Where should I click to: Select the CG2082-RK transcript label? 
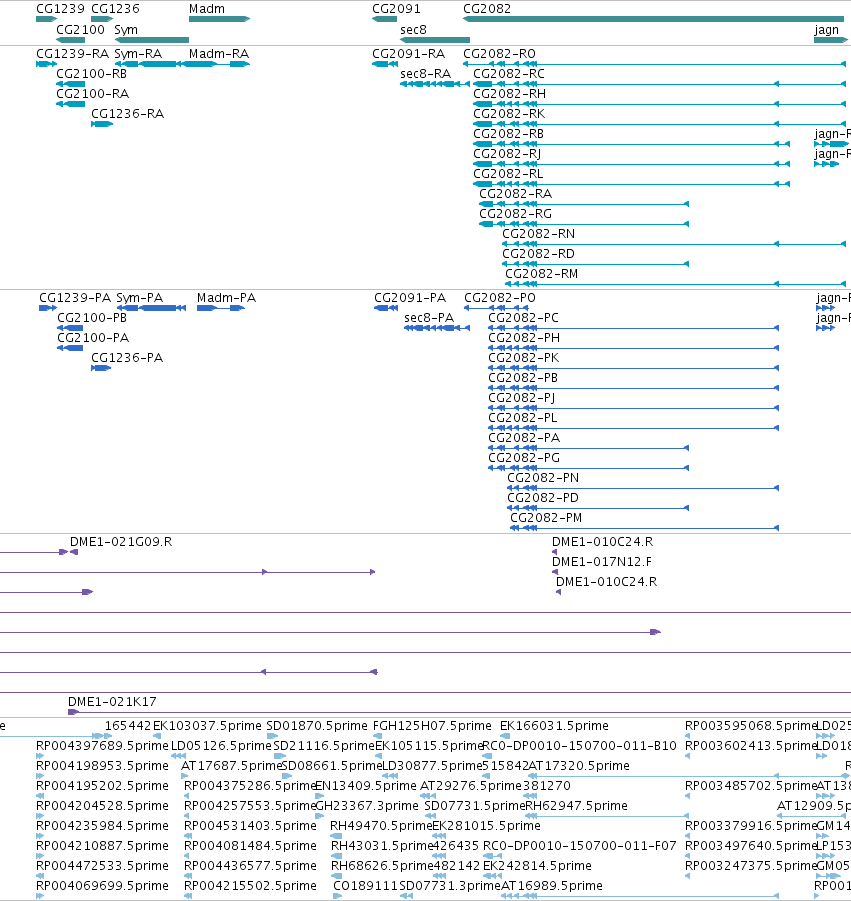[x=509, y=113]
